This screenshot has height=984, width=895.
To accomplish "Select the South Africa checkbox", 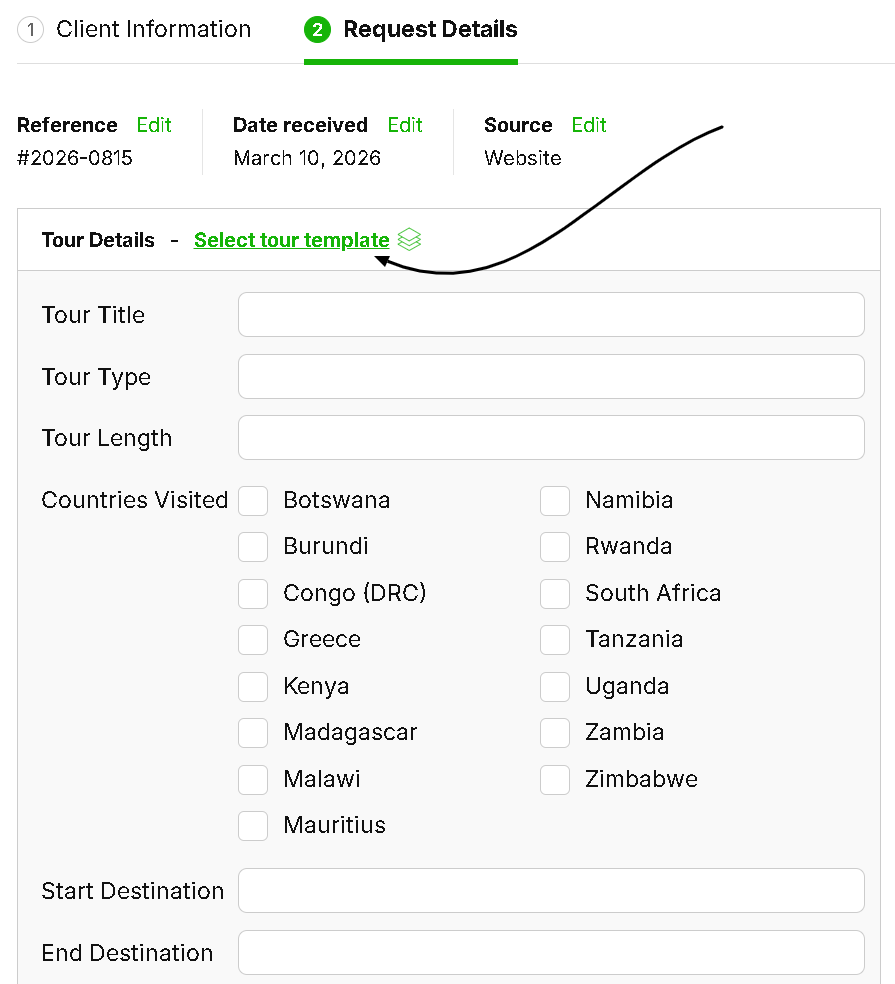I will [555, 593].
